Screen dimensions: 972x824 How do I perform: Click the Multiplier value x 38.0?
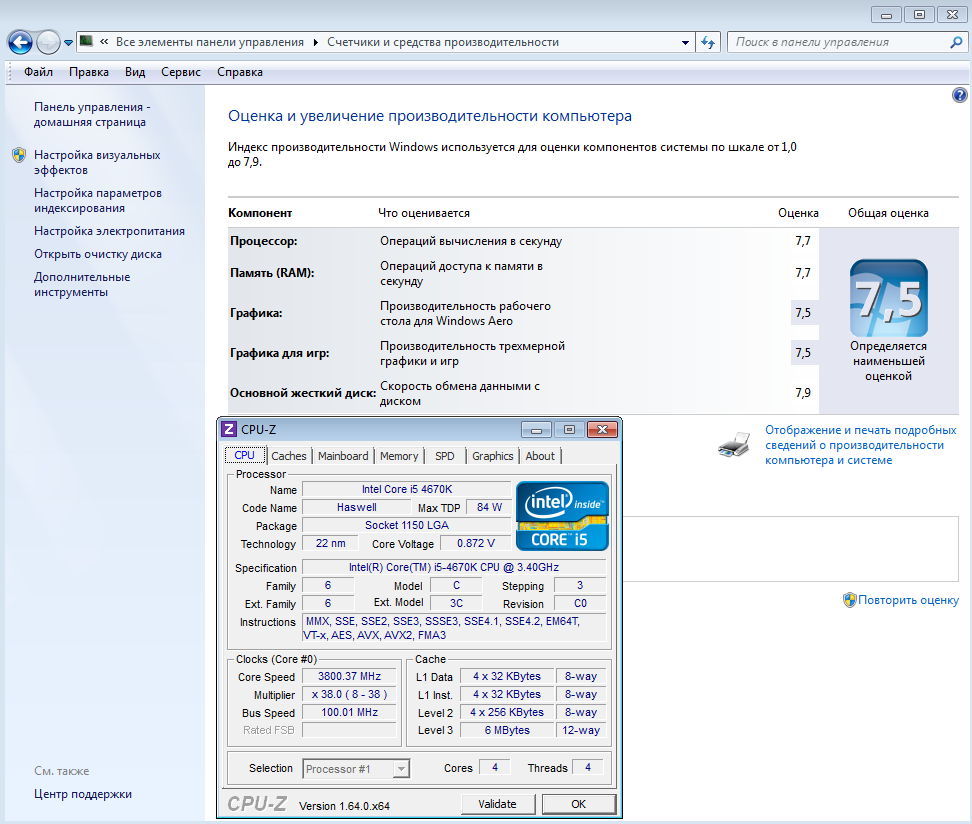point(350,694)
